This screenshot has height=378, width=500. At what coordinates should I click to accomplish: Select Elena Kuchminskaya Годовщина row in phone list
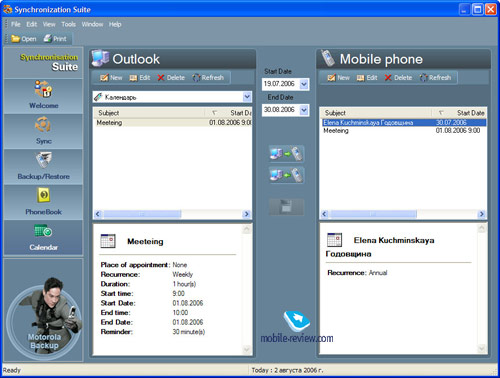tap(404, 123)
